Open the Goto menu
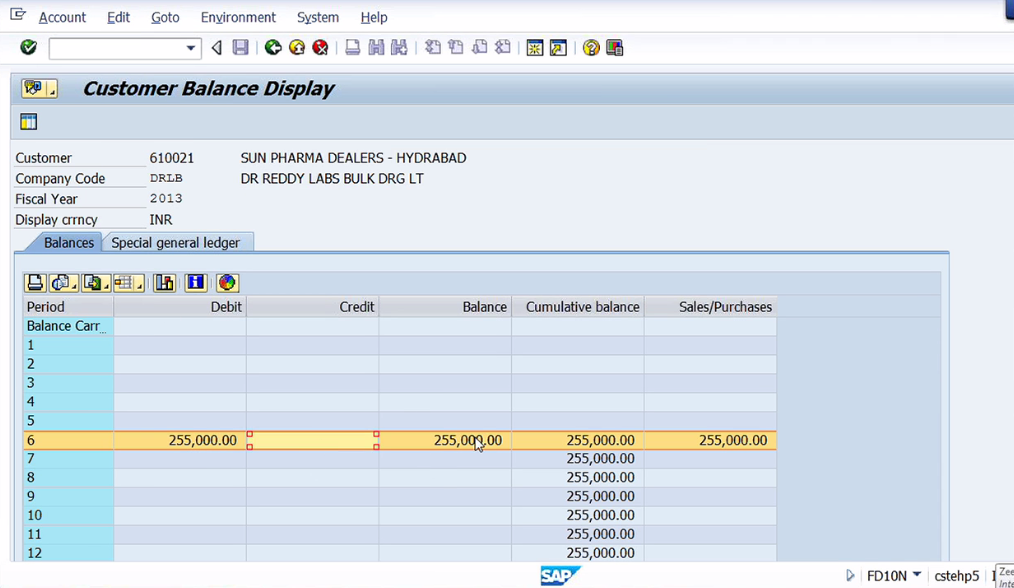This screenshot has width=1014, height=588. (x=165, y=17)
